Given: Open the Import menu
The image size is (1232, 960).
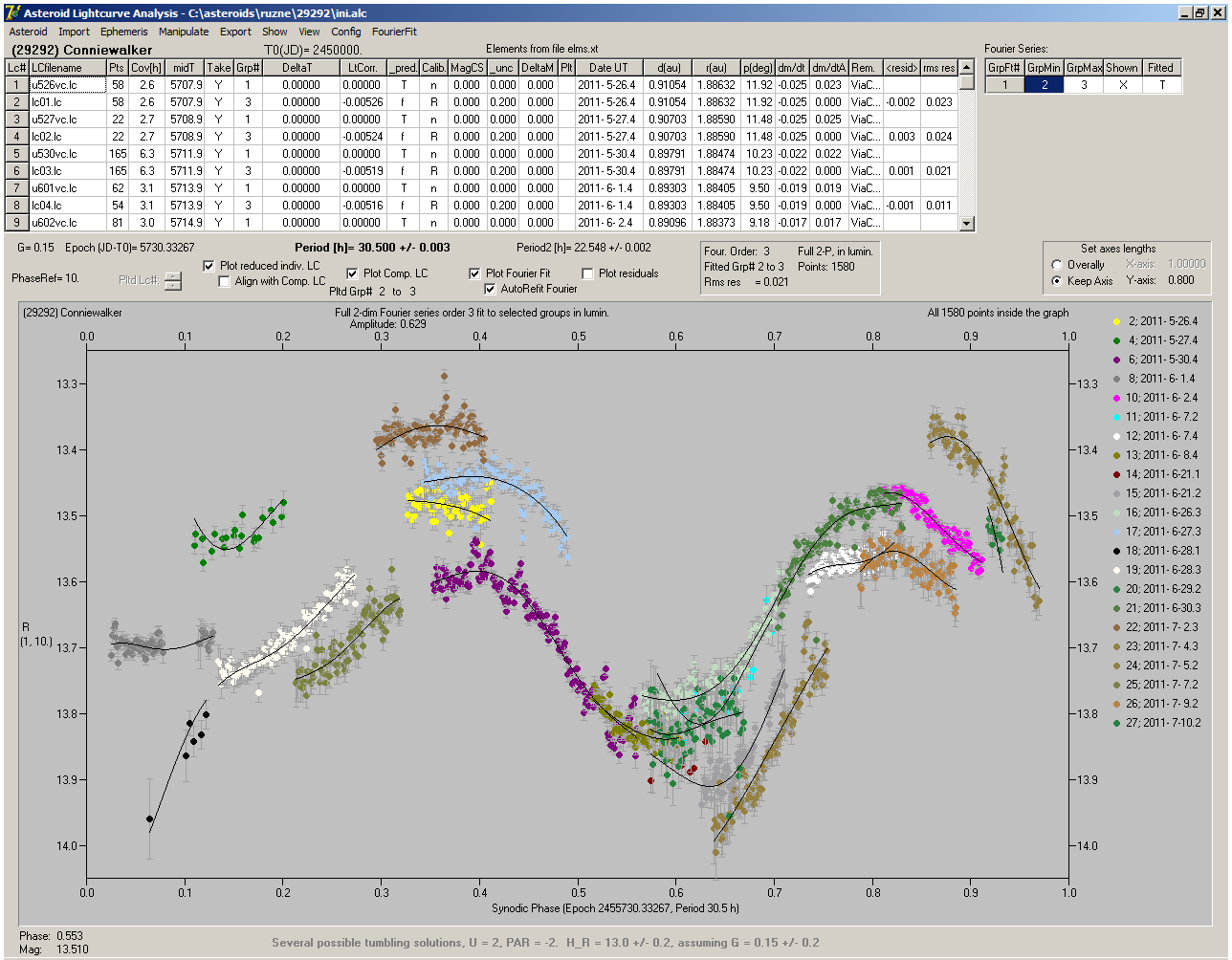Looking at the screenshot, I should pyautogui.click(x=74, y=32).
